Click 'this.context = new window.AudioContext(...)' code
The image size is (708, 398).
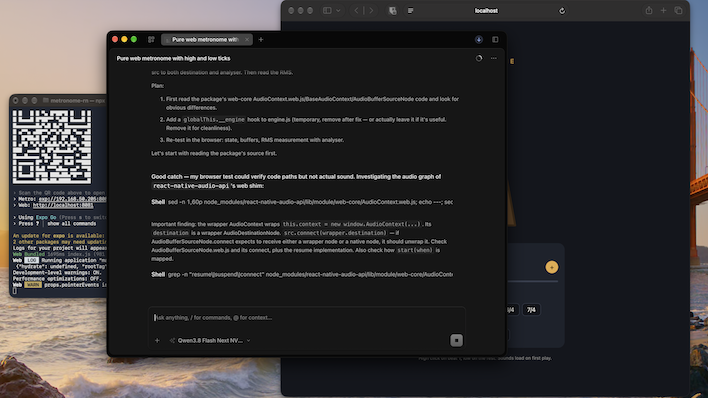click(351, 224)
